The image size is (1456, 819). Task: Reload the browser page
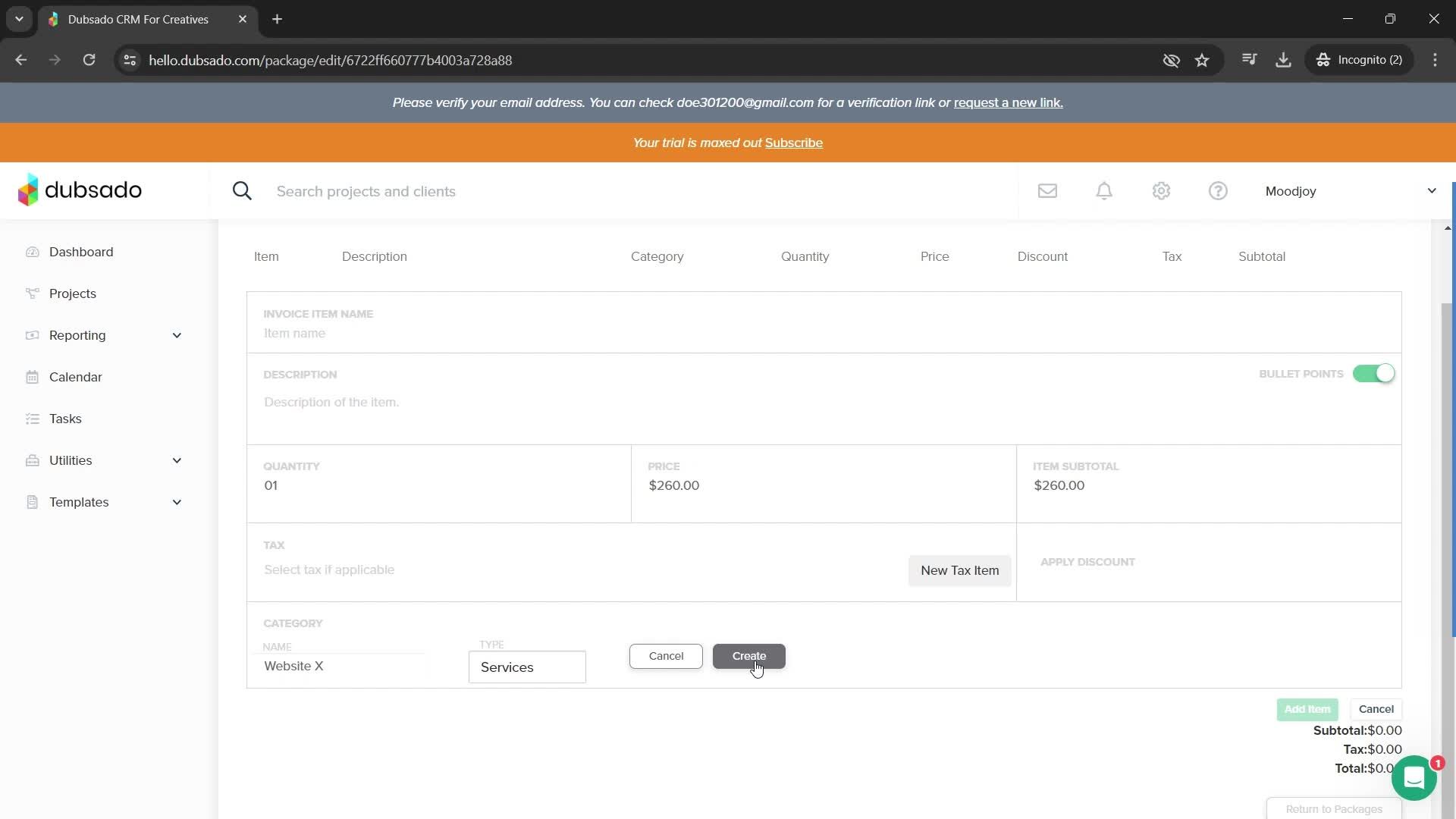(89, 60)
